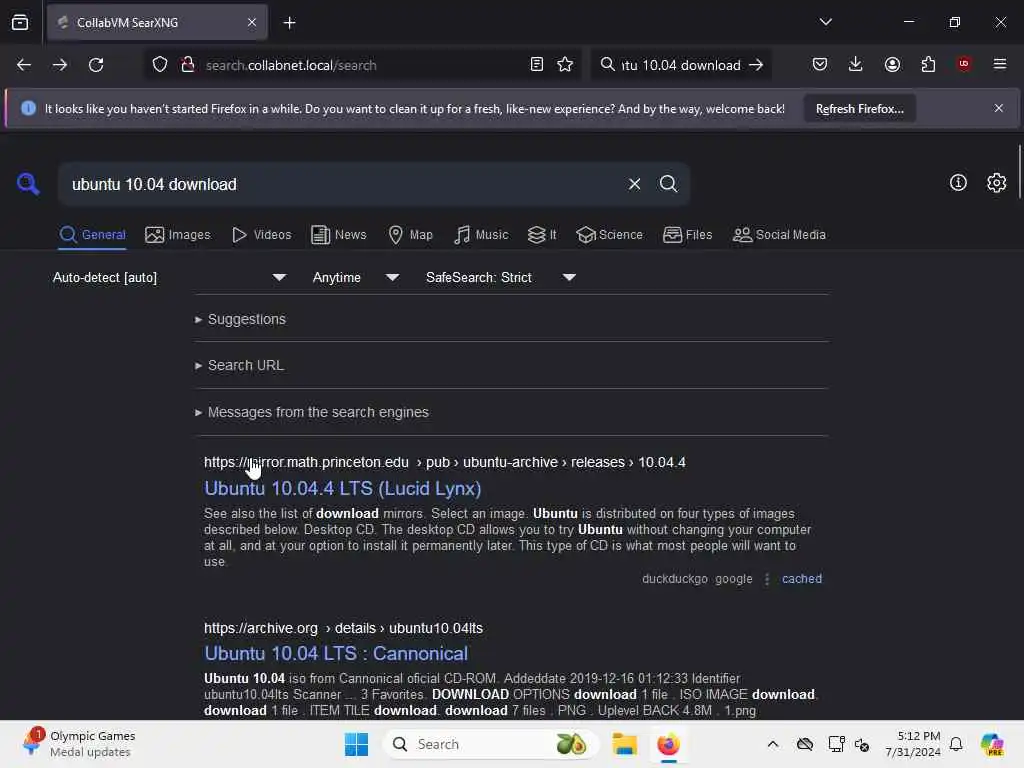Expand Messages from the search engines
Screen dimensions: 1024x768
312,413
